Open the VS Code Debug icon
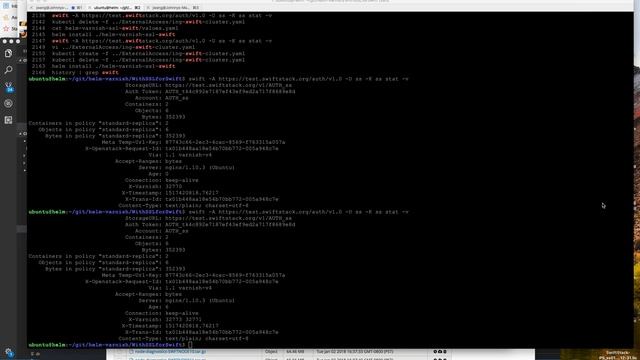 coord(8,103)
